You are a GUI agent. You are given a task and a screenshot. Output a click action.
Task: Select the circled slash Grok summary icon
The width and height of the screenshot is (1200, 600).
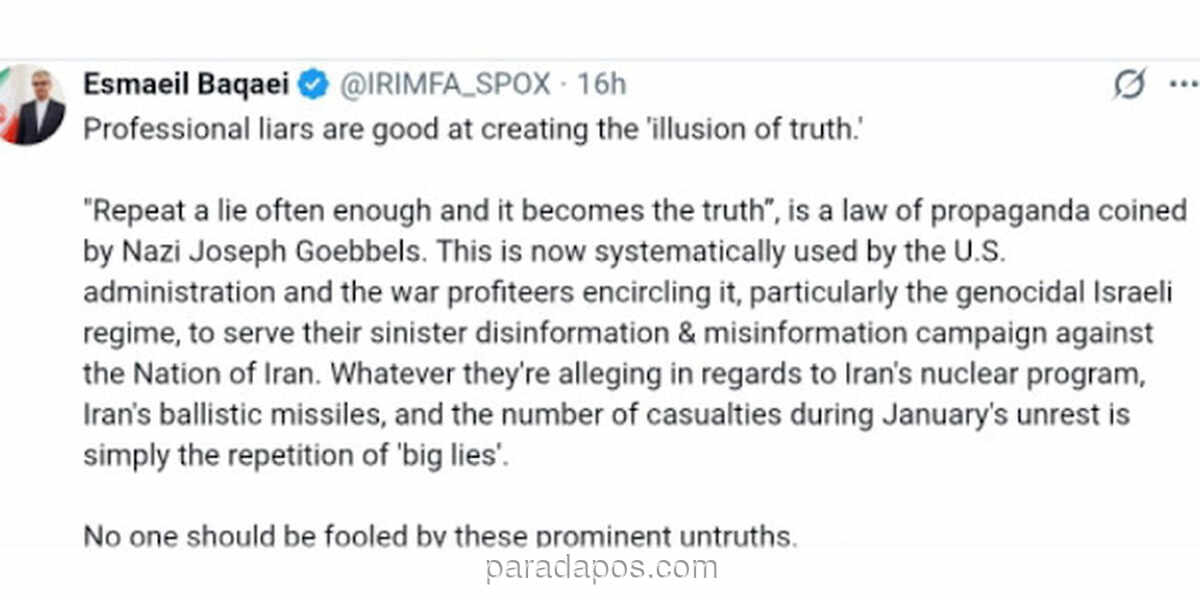[1128, 85]
